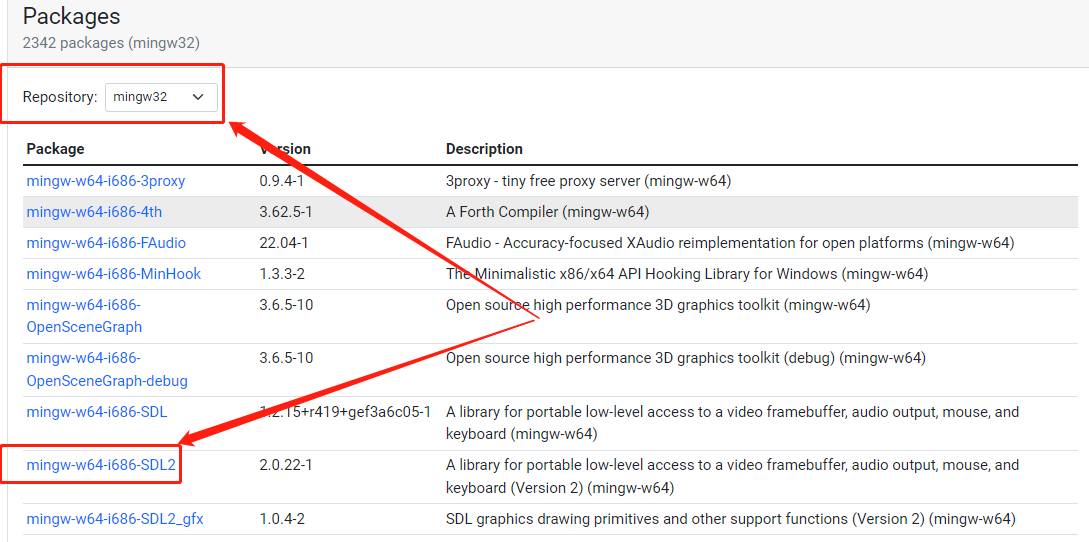Click version 0.9.4-1 of 3proxy
Screen dimensions: 1089x542
pyautogui.click(x=282, y=181)
